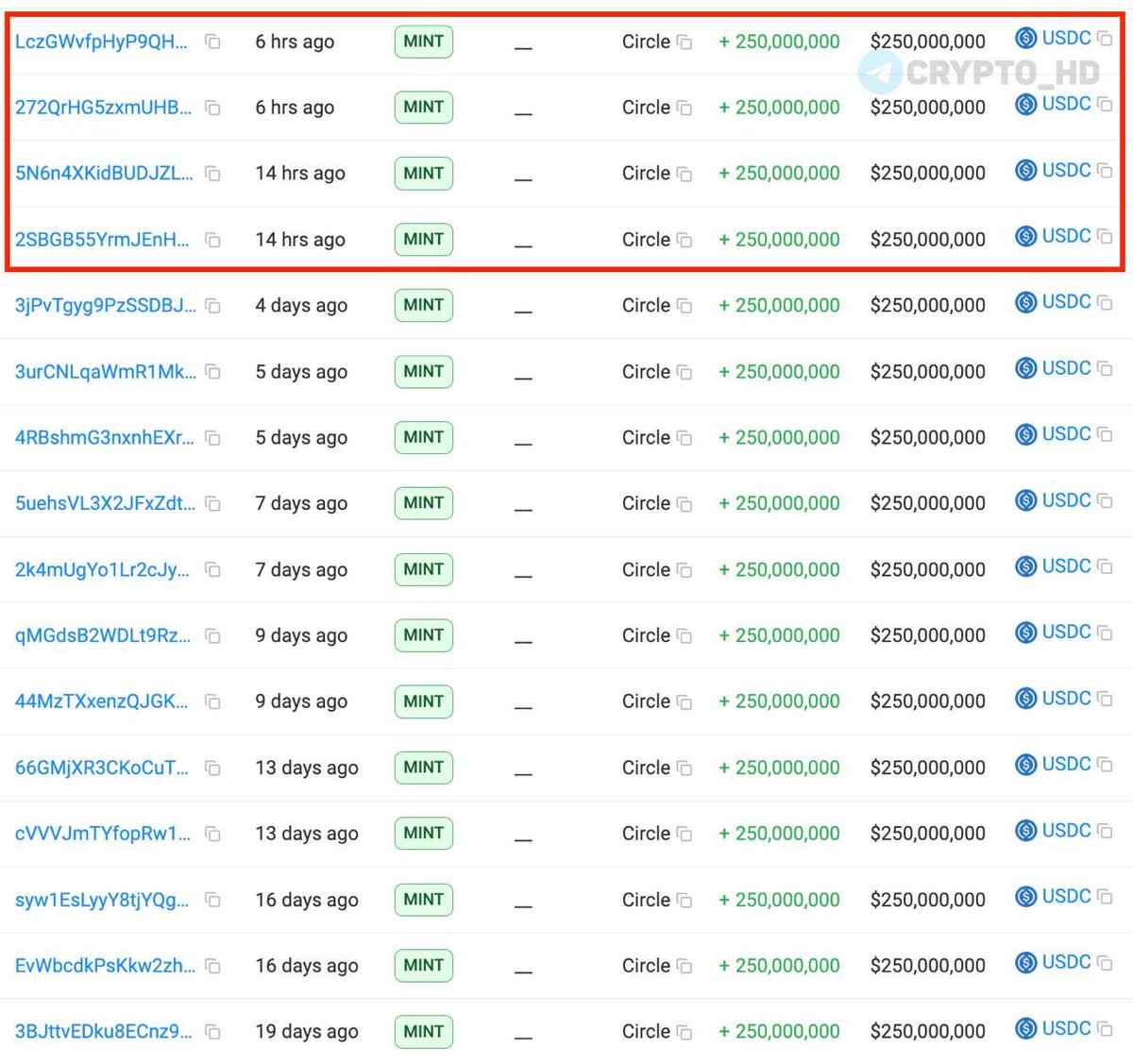Copy transaction signature 3BJttvEDku8ECnz9

point(212,1032)
